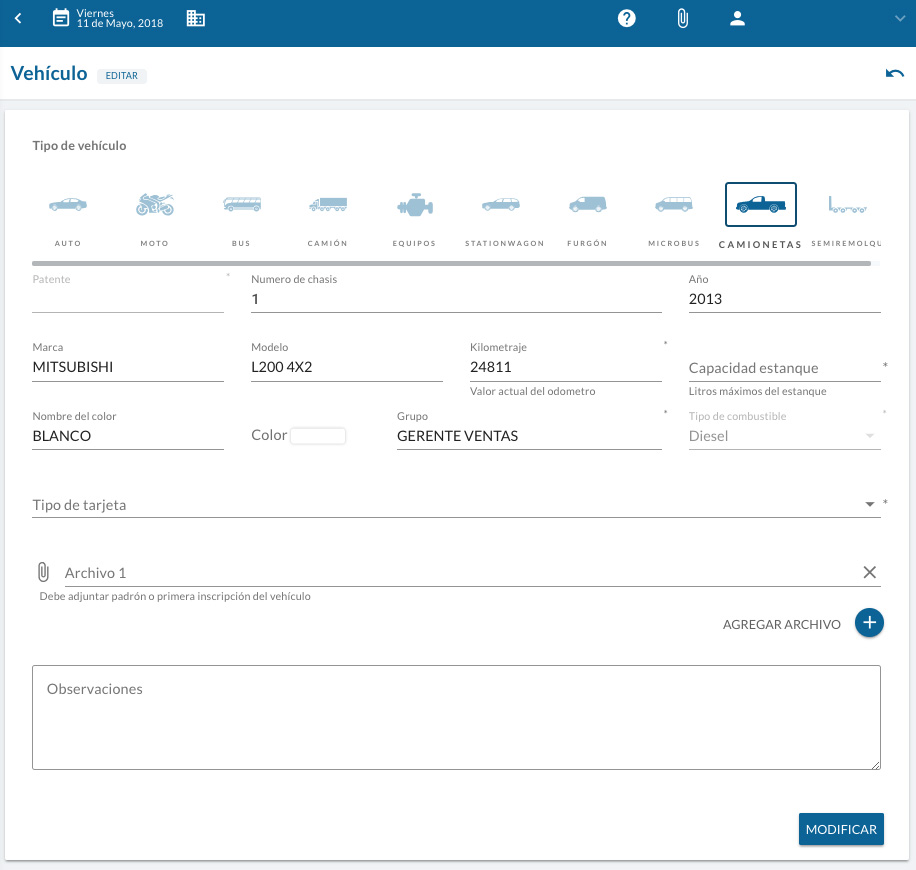Click the Capacidad estanque field
This screenshot has height=870, width=916.
click(785, 368)
